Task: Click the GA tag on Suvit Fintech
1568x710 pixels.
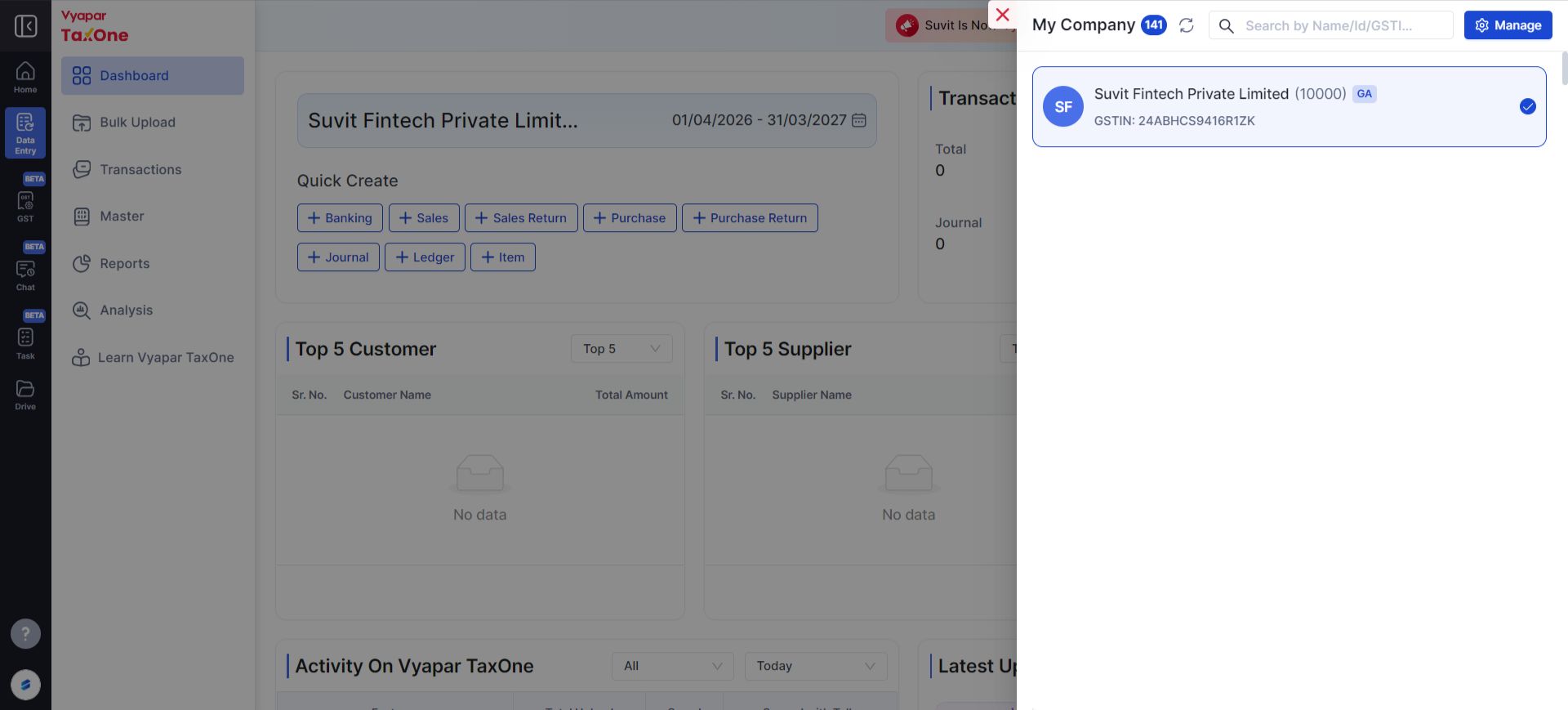Action: (1365, 94)
